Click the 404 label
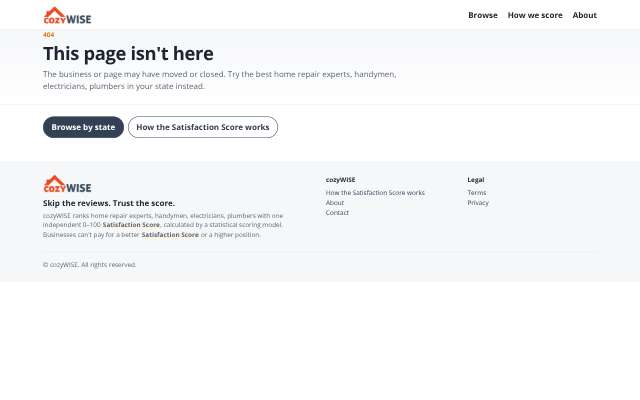The height and width of the screenshot is (400, 640). [x=48, y=35]
